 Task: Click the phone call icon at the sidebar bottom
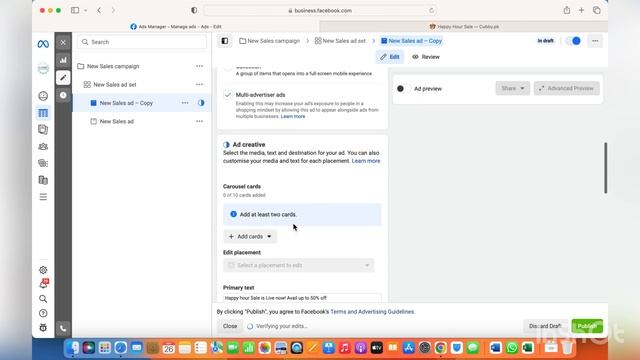tap(63, 328)
